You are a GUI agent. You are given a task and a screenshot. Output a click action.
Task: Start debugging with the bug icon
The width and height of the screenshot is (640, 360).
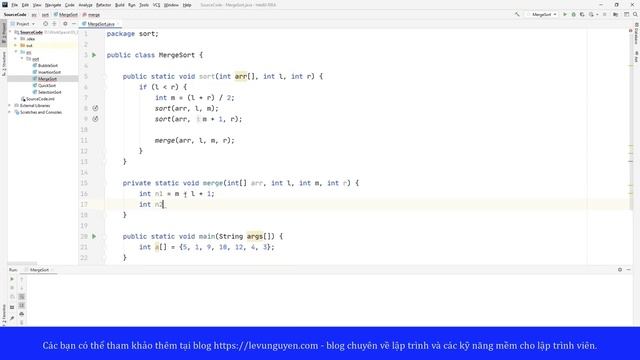[573, 14]
